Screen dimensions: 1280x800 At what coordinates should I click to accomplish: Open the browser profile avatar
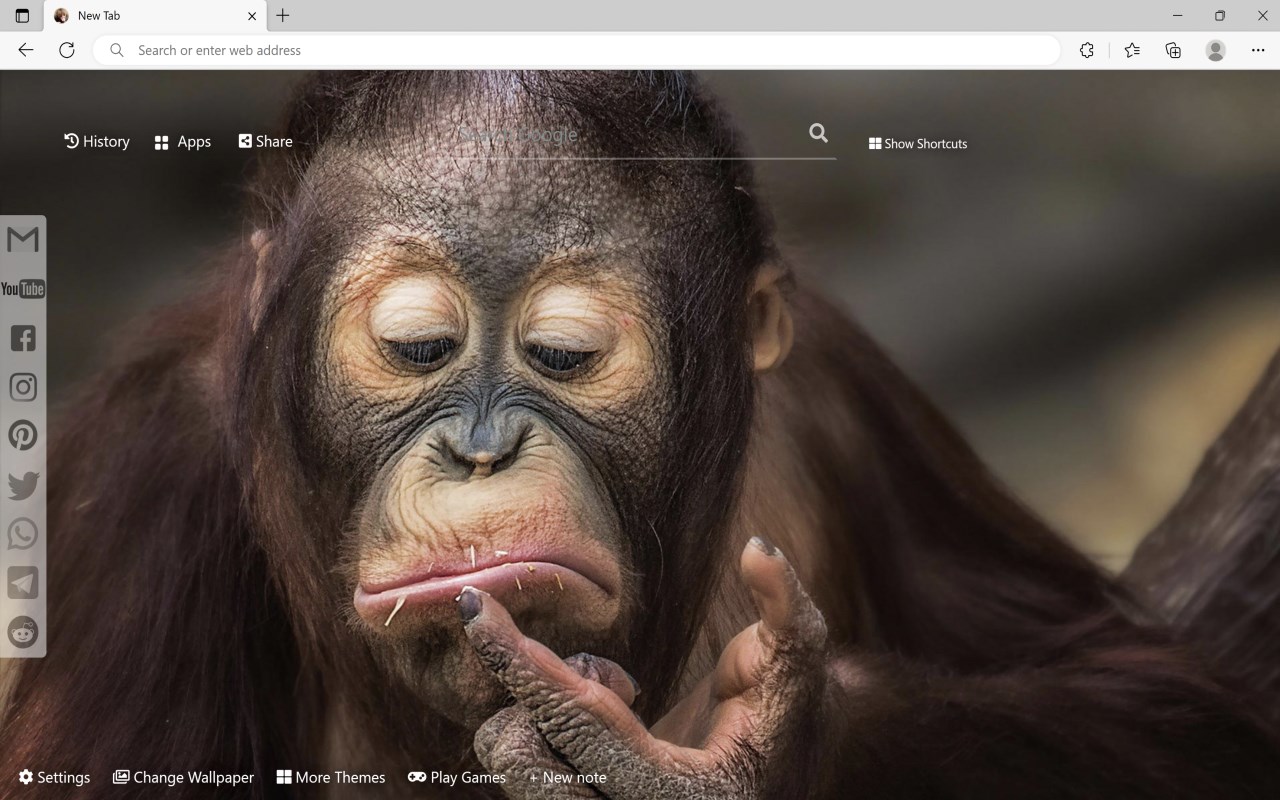1216,50
